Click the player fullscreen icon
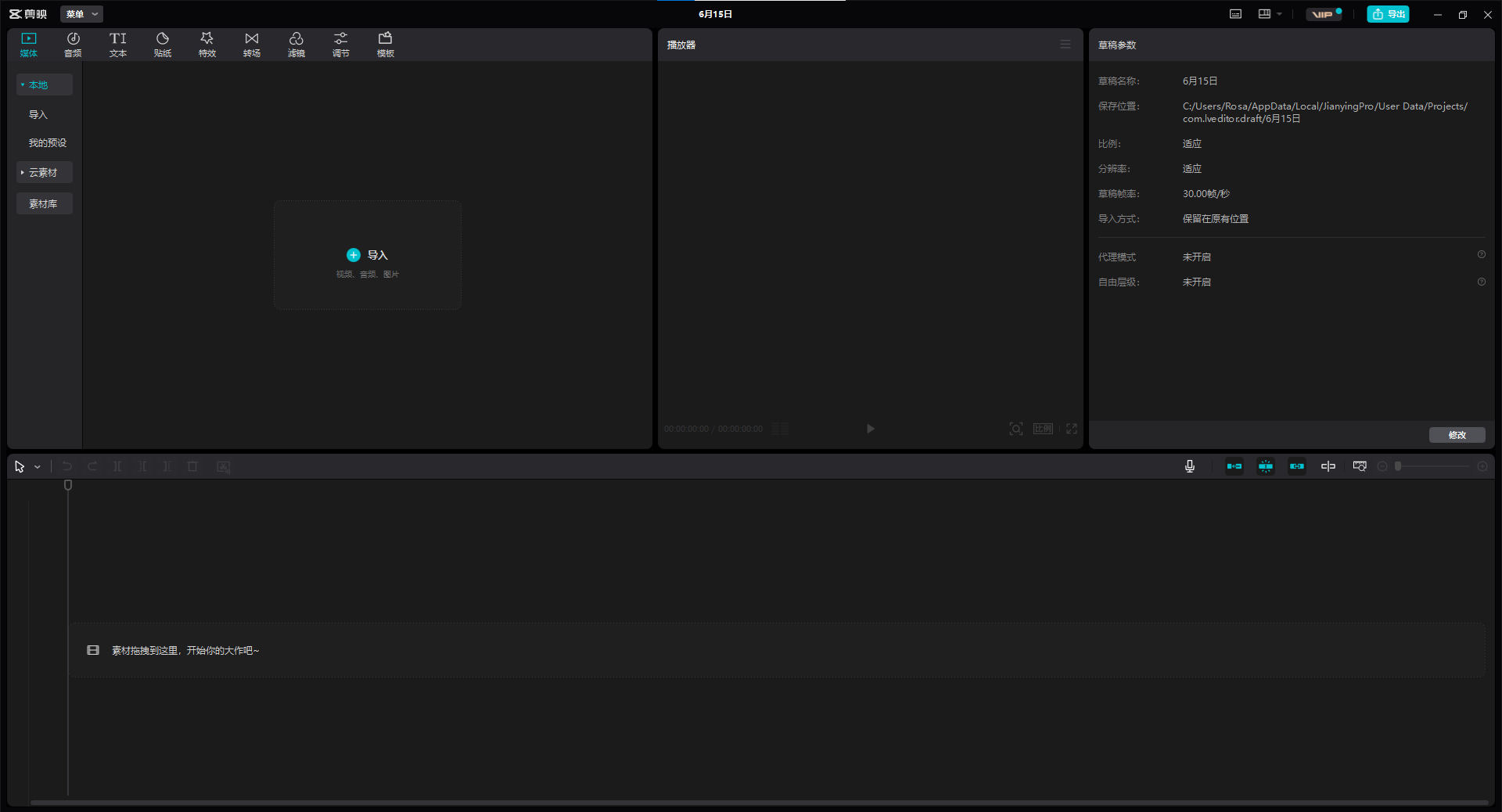Screen dimensions: 1502x812 [x=1072, y=429]
